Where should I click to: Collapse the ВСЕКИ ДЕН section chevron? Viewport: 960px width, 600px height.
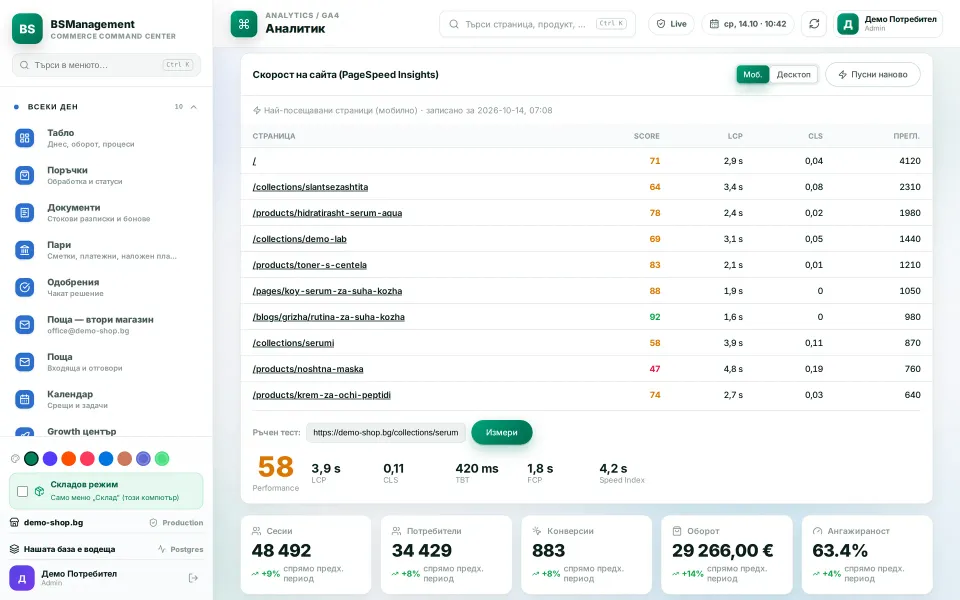coord(193,107)
